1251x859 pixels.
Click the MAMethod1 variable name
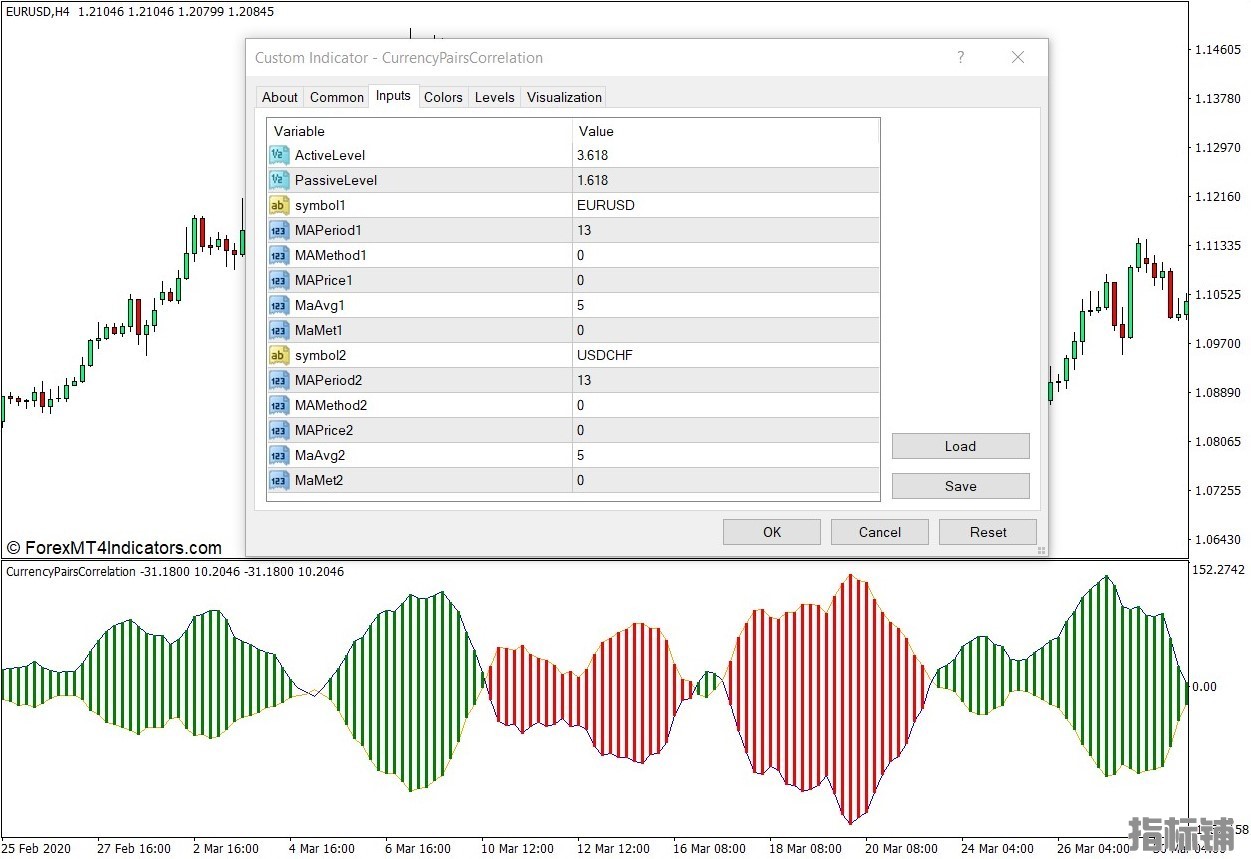[x=331, y=255]
